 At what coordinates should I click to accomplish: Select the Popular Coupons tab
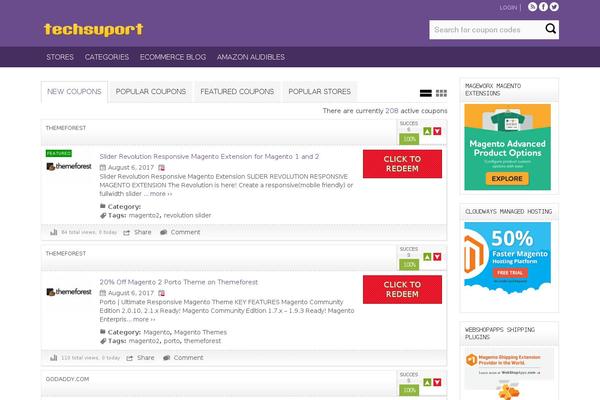[151, 92]
